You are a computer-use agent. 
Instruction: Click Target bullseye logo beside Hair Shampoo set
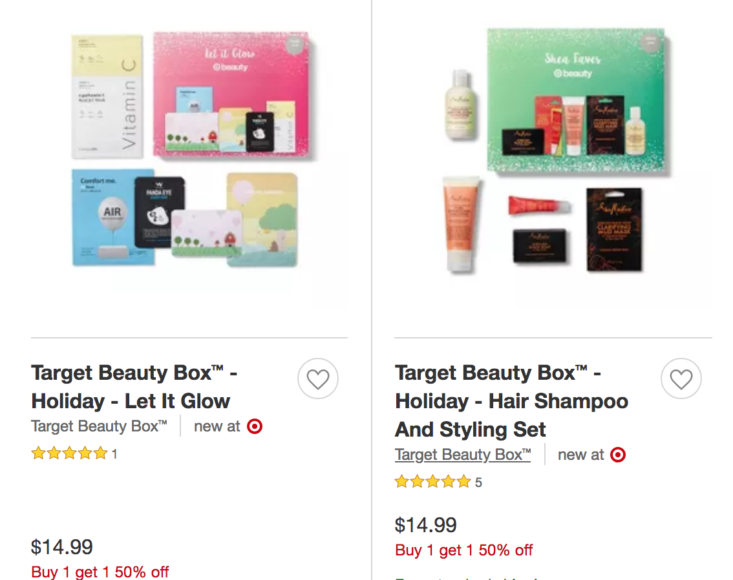[618, 455]
